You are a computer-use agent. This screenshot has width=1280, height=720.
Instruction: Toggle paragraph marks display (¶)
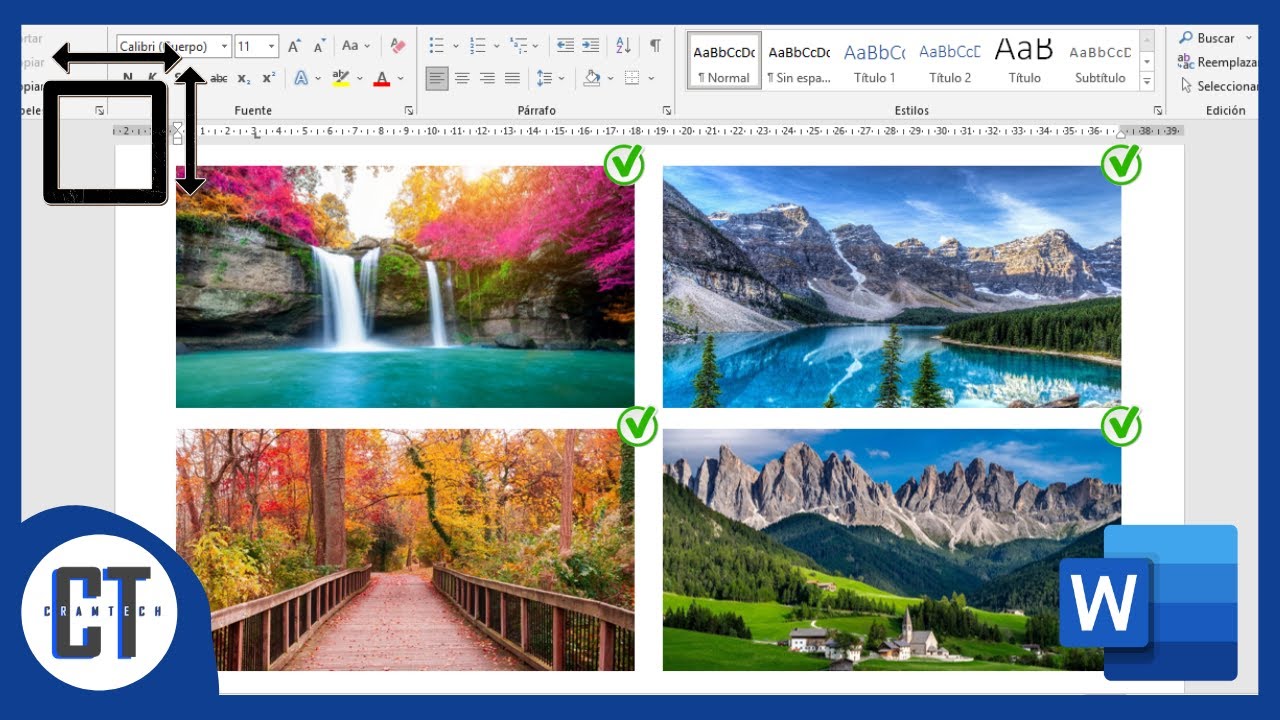pyautogui.click(x=655, y=46)
